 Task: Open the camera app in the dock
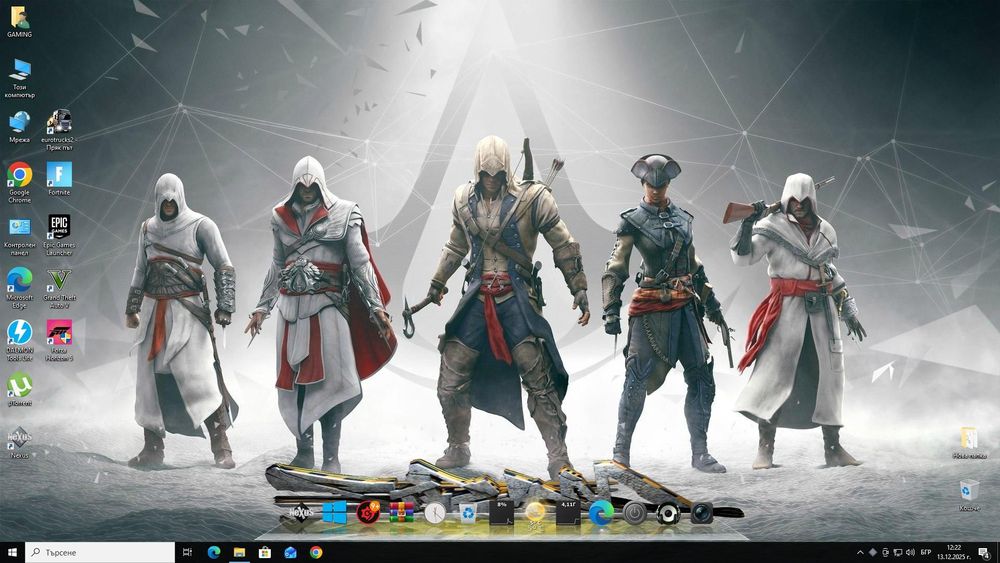[x=702, y=513]
